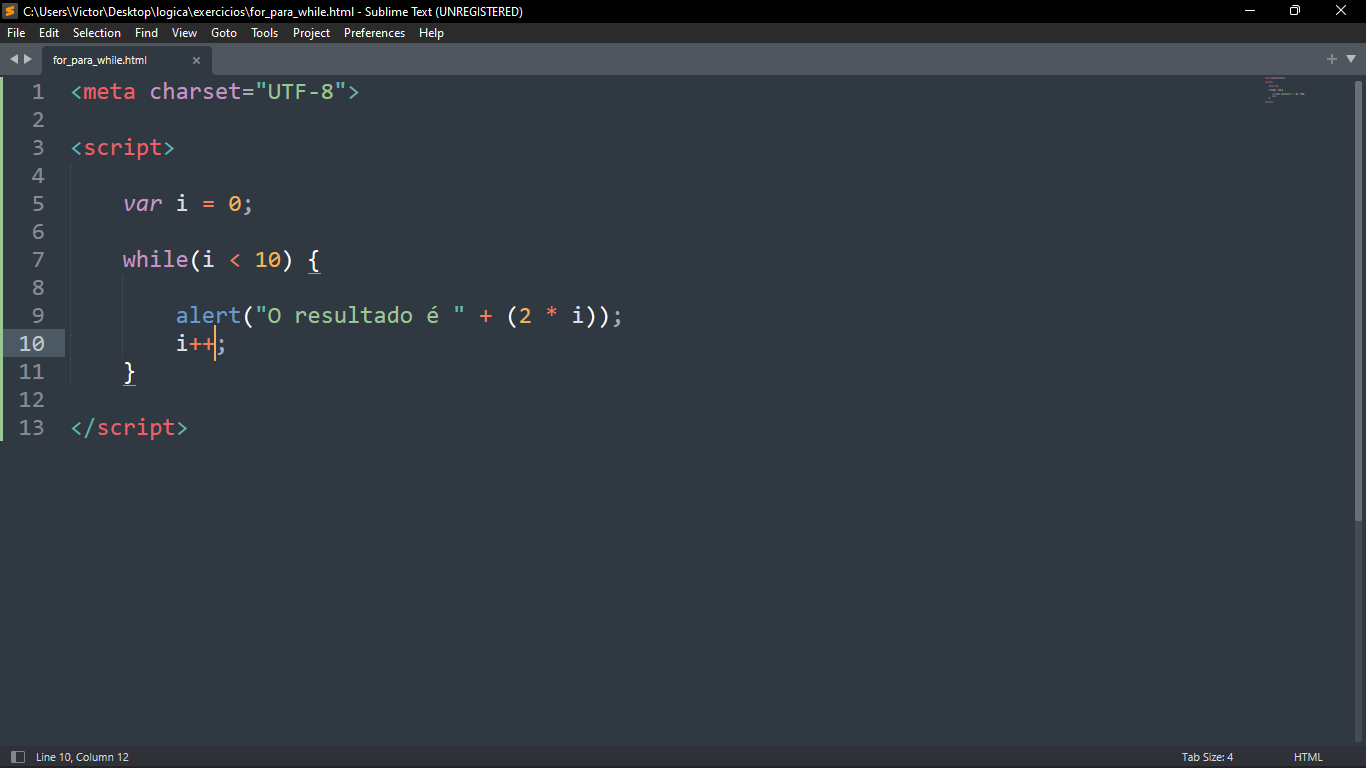The width and height of the screenshot is (1366, 768).
Task: Click the while keyword
Action: pos(156,260)
